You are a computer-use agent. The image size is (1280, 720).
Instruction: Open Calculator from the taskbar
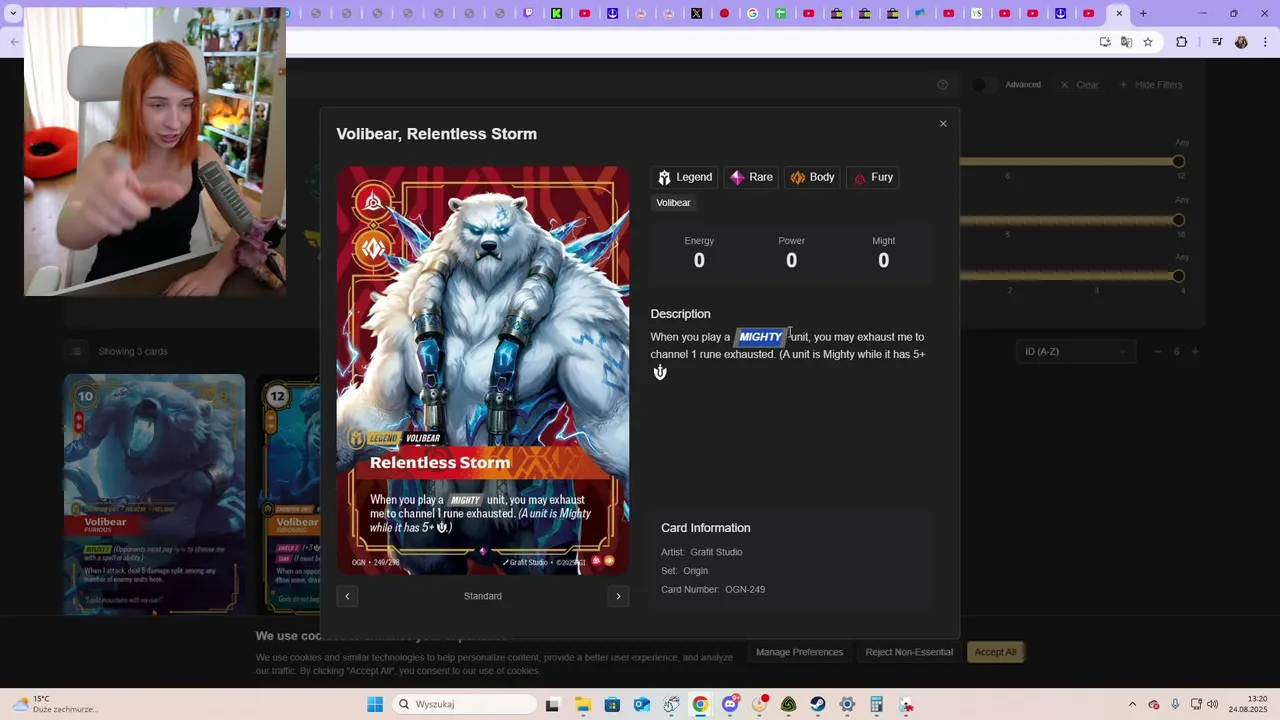(x=876, y=705)
